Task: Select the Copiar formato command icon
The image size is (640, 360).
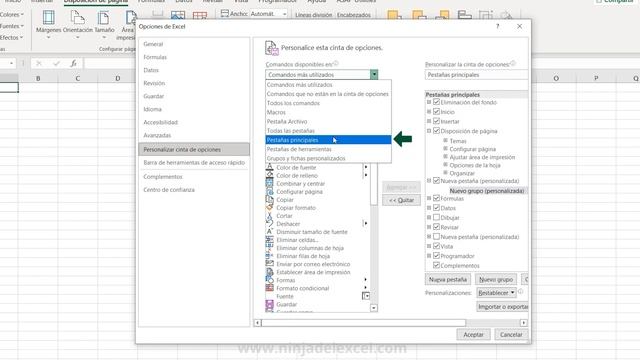Action: (x=269, y=208)
